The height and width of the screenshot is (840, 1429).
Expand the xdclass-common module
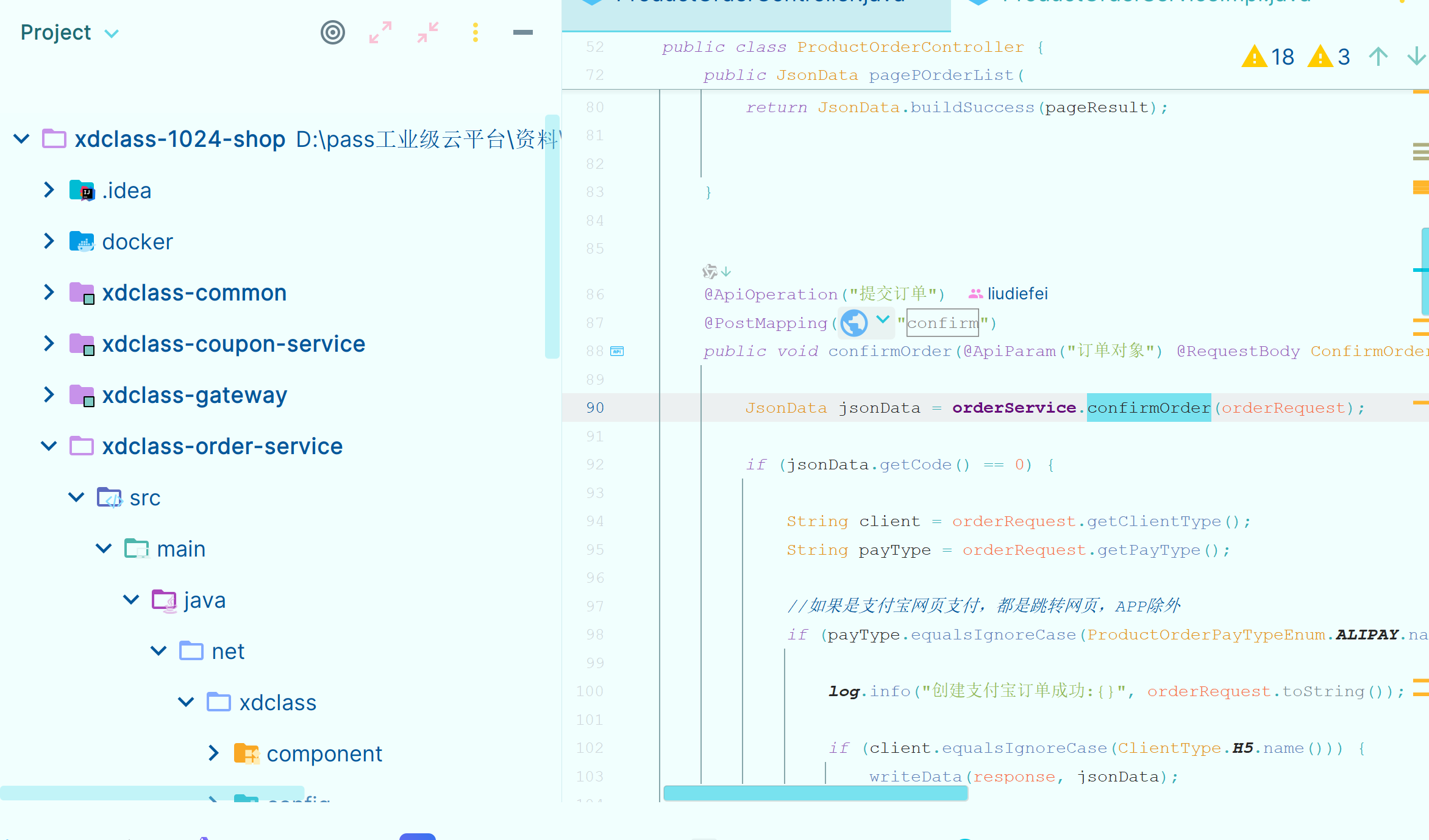(49, 293)
